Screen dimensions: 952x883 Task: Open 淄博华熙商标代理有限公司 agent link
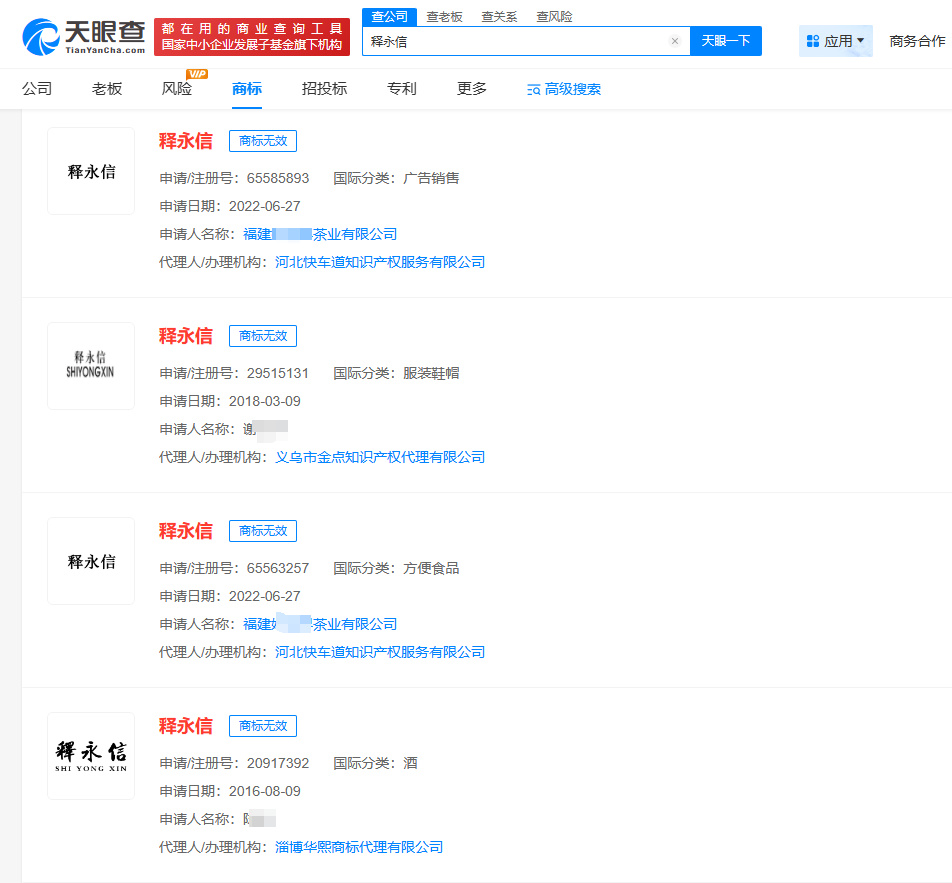point(359,847)
